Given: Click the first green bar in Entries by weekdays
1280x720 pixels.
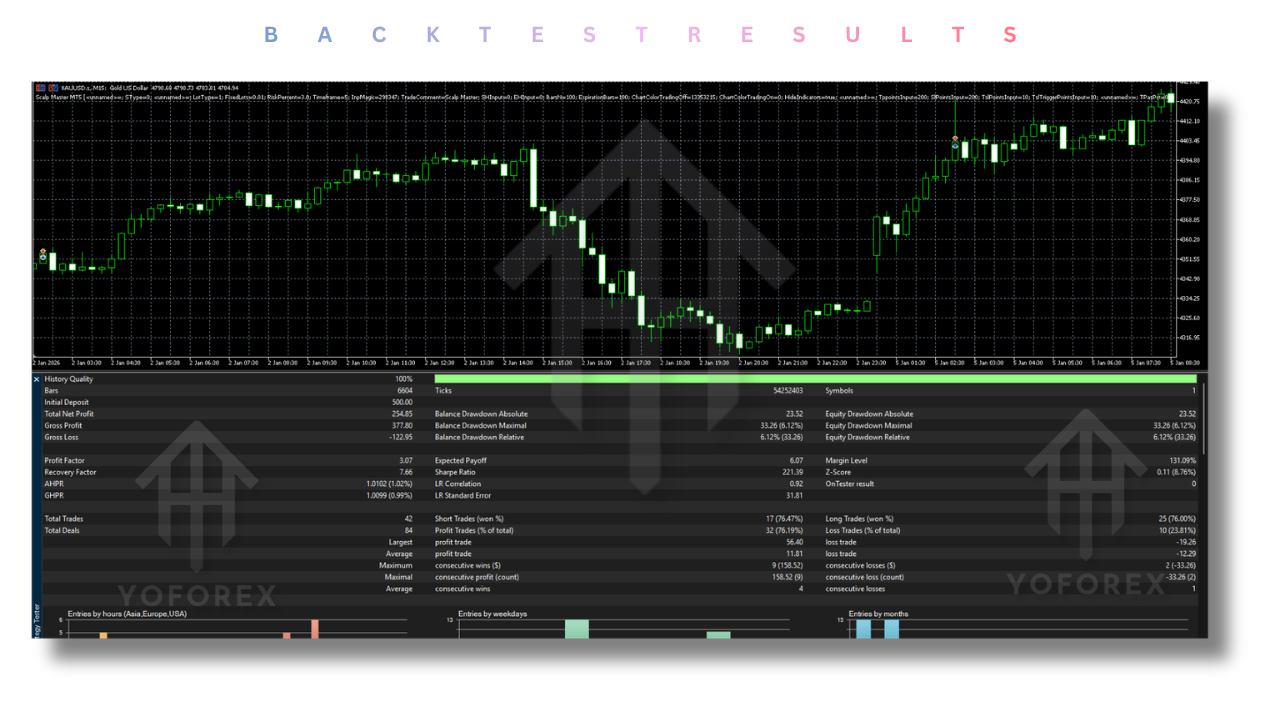Looking at the screenshot, I should [577, 628].
